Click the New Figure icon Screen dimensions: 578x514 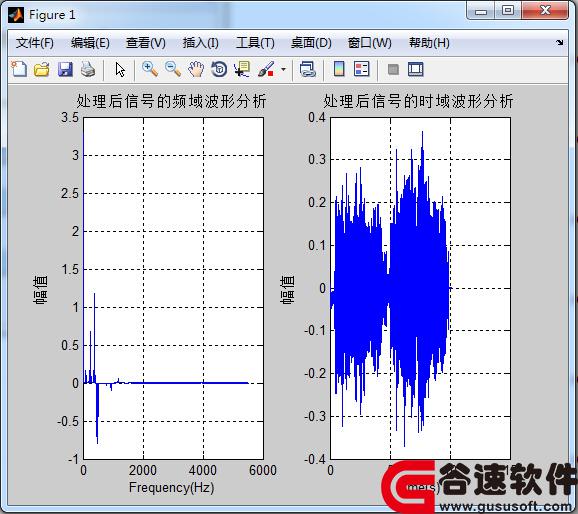tap(19, 69)
